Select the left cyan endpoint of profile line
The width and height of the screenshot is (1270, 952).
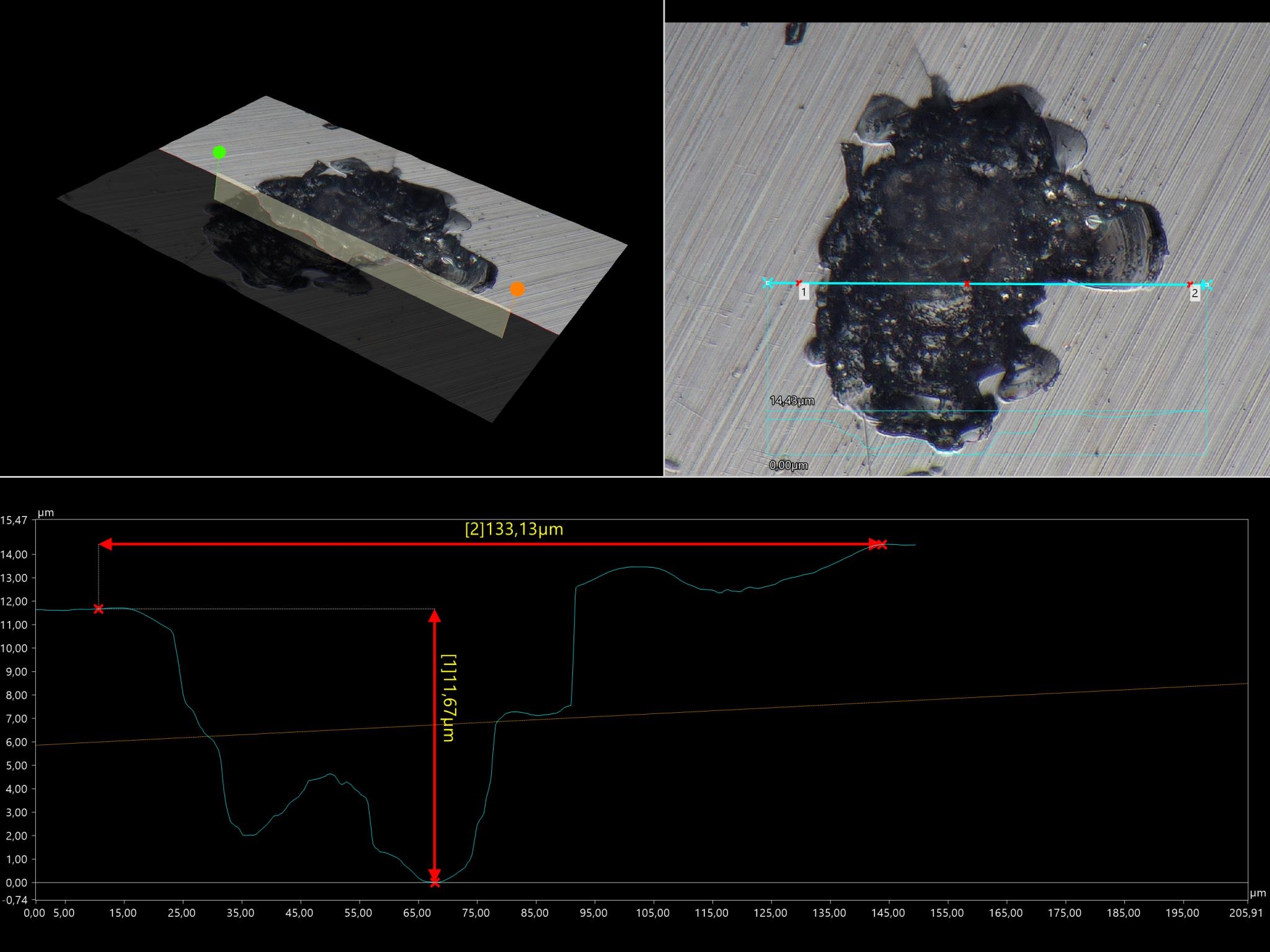tap(768, 283)
